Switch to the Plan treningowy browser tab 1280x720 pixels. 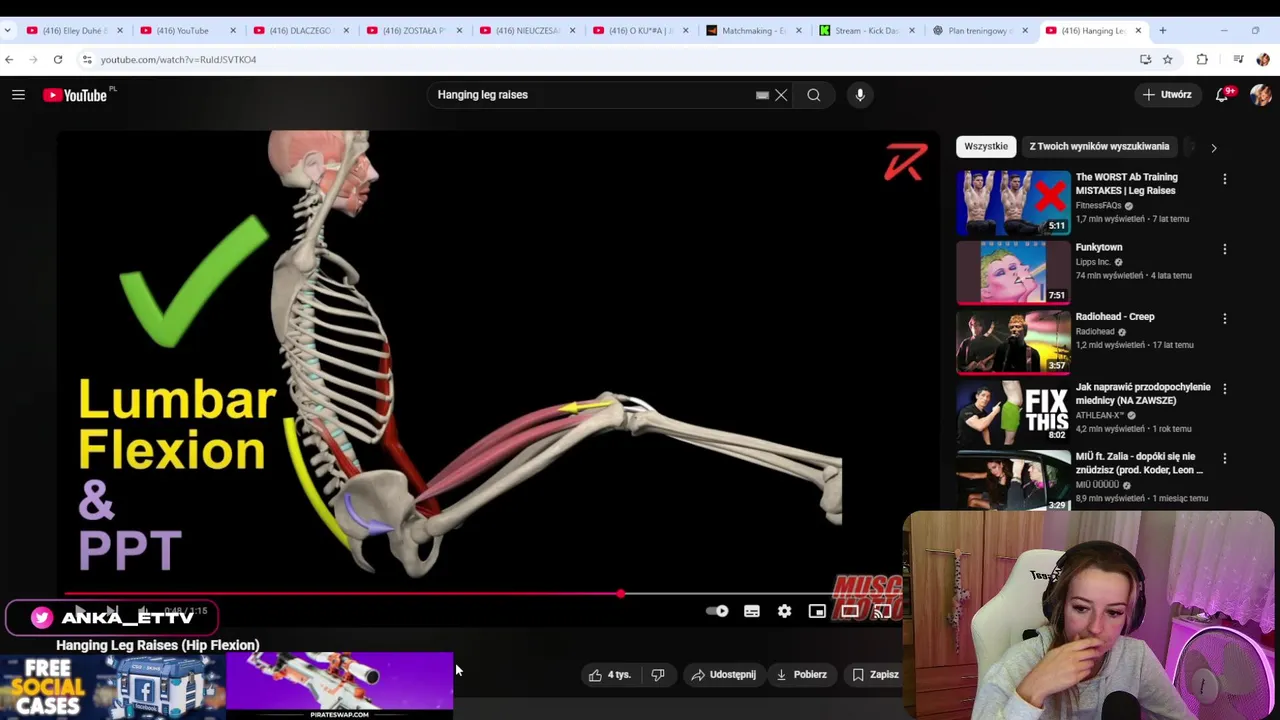978,31
